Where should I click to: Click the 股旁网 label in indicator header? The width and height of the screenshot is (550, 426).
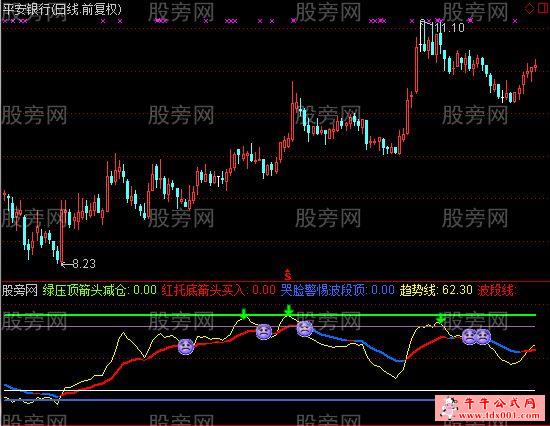[x=20, y=290]
